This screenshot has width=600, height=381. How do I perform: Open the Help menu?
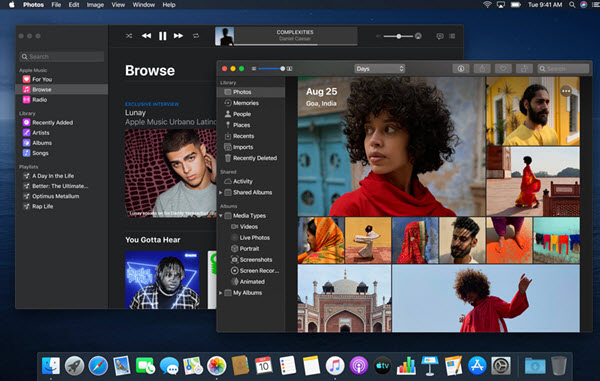pyautogui.click(x=169, y=5)
